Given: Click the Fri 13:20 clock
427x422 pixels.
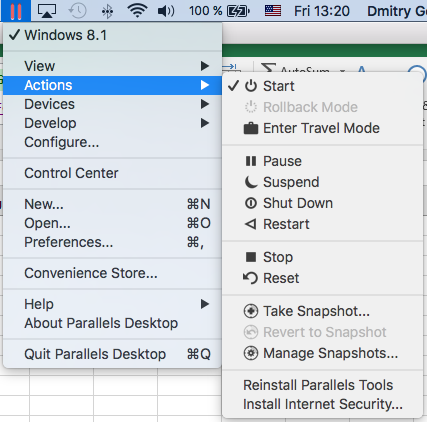Looking at the screenshot, I should 322,11.
